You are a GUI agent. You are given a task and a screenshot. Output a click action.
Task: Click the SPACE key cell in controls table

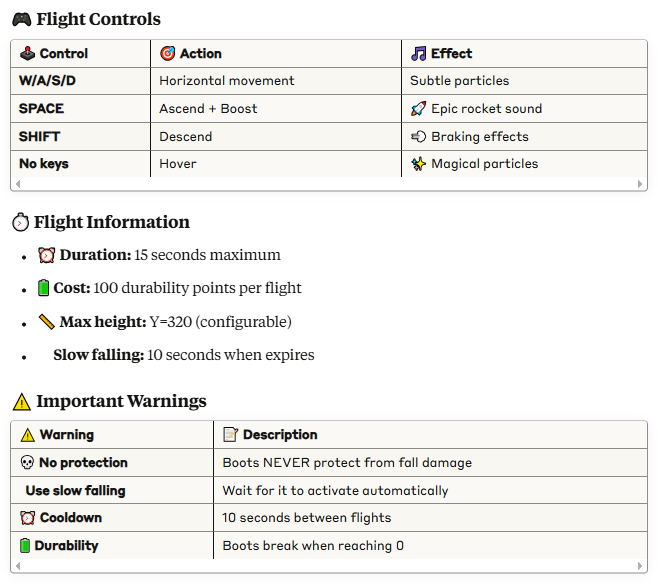coord(41,109)
